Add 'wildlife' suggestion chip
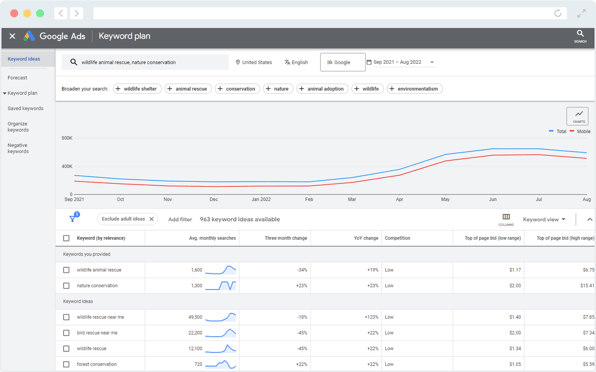 367,89
